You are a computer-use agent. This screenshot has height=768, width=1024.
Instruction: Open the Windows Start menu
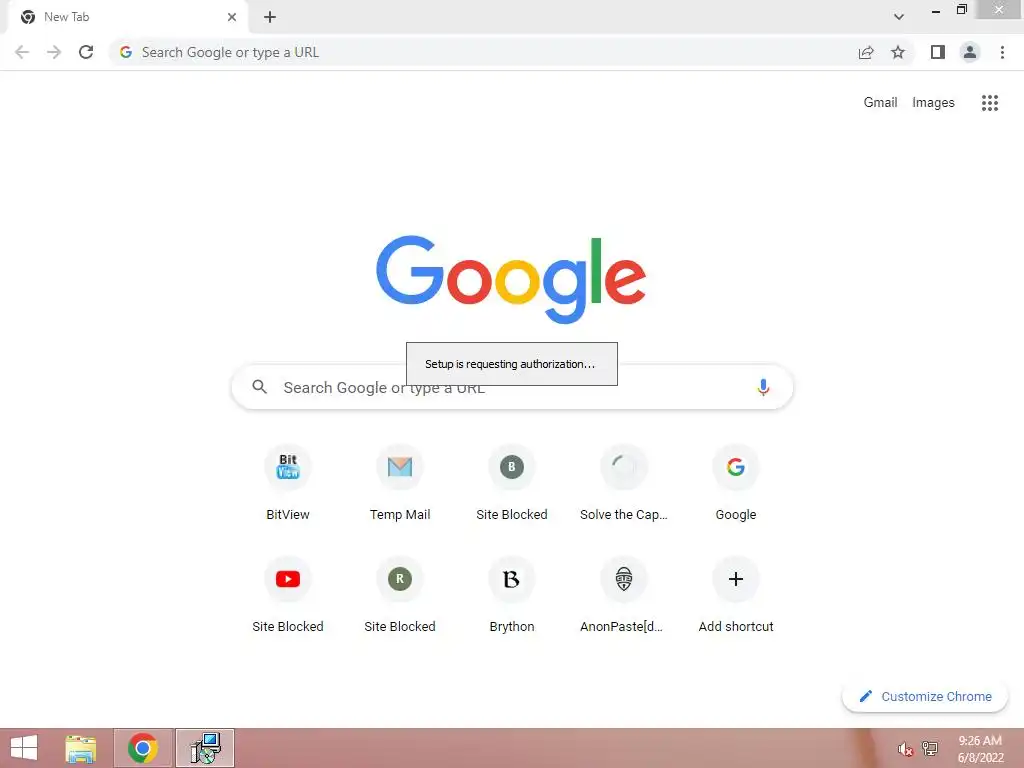(24, 748)
